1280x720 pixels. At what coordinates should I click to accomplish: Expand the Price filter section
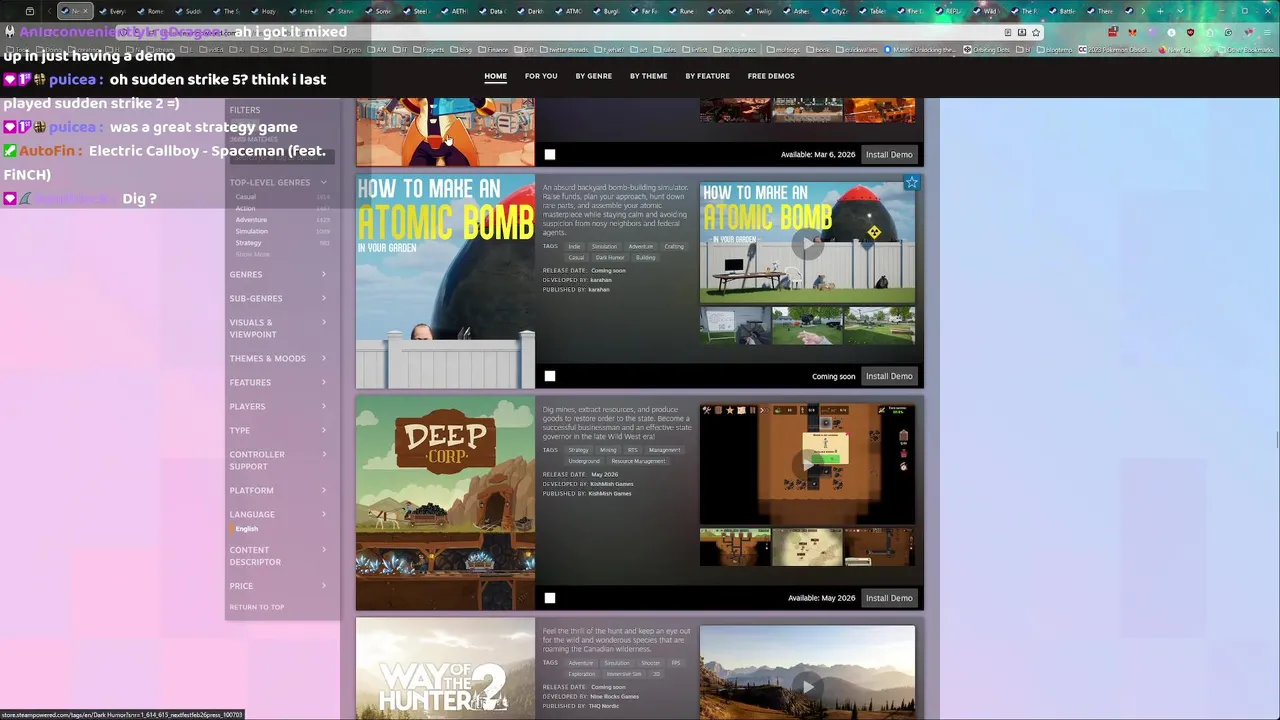[278, 586]
